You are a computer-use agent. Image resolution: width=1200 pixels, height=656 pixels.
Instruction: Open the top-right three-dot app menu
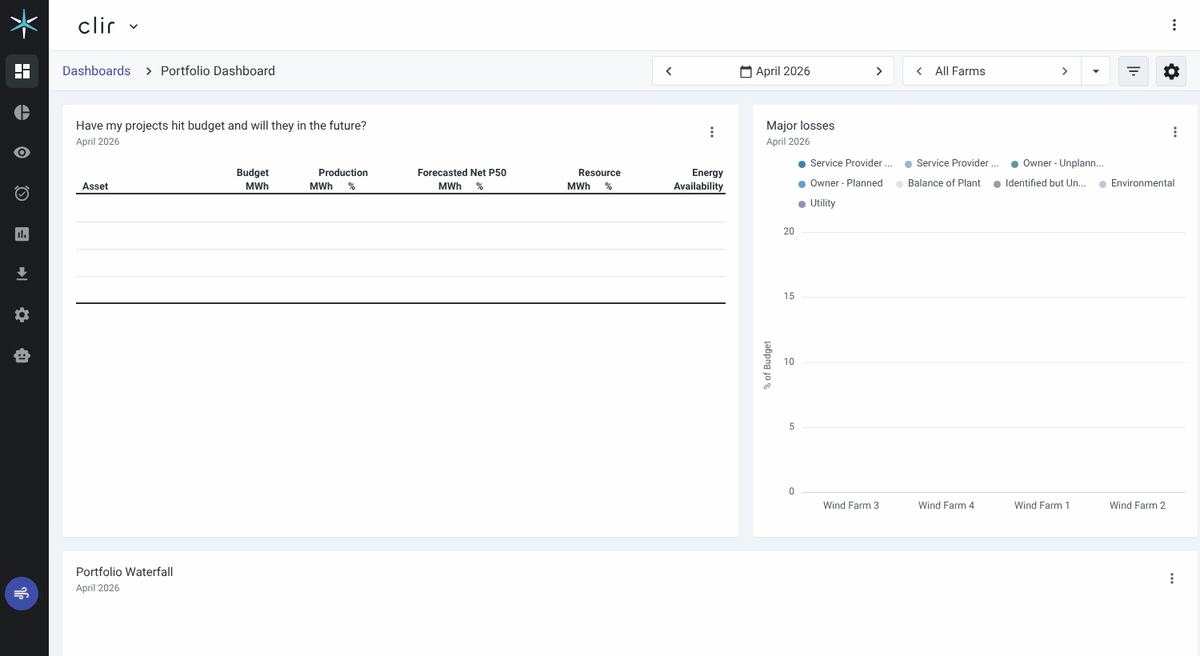(1174, 25)
